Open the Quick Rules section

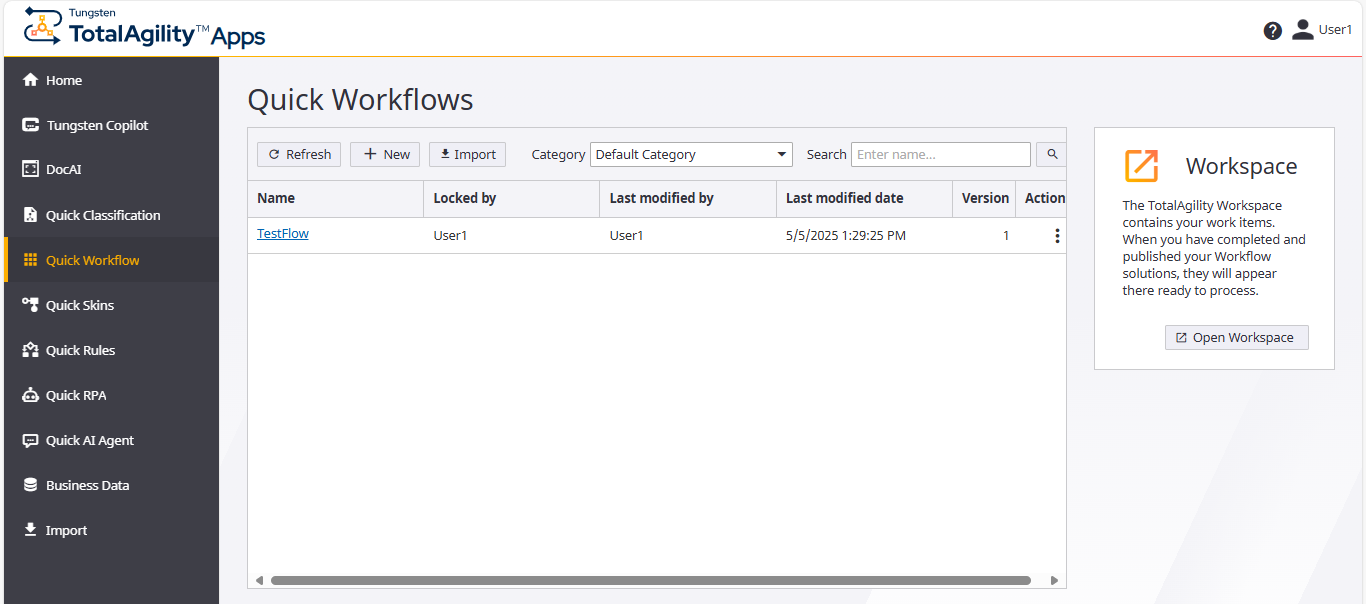coord(82,349)
